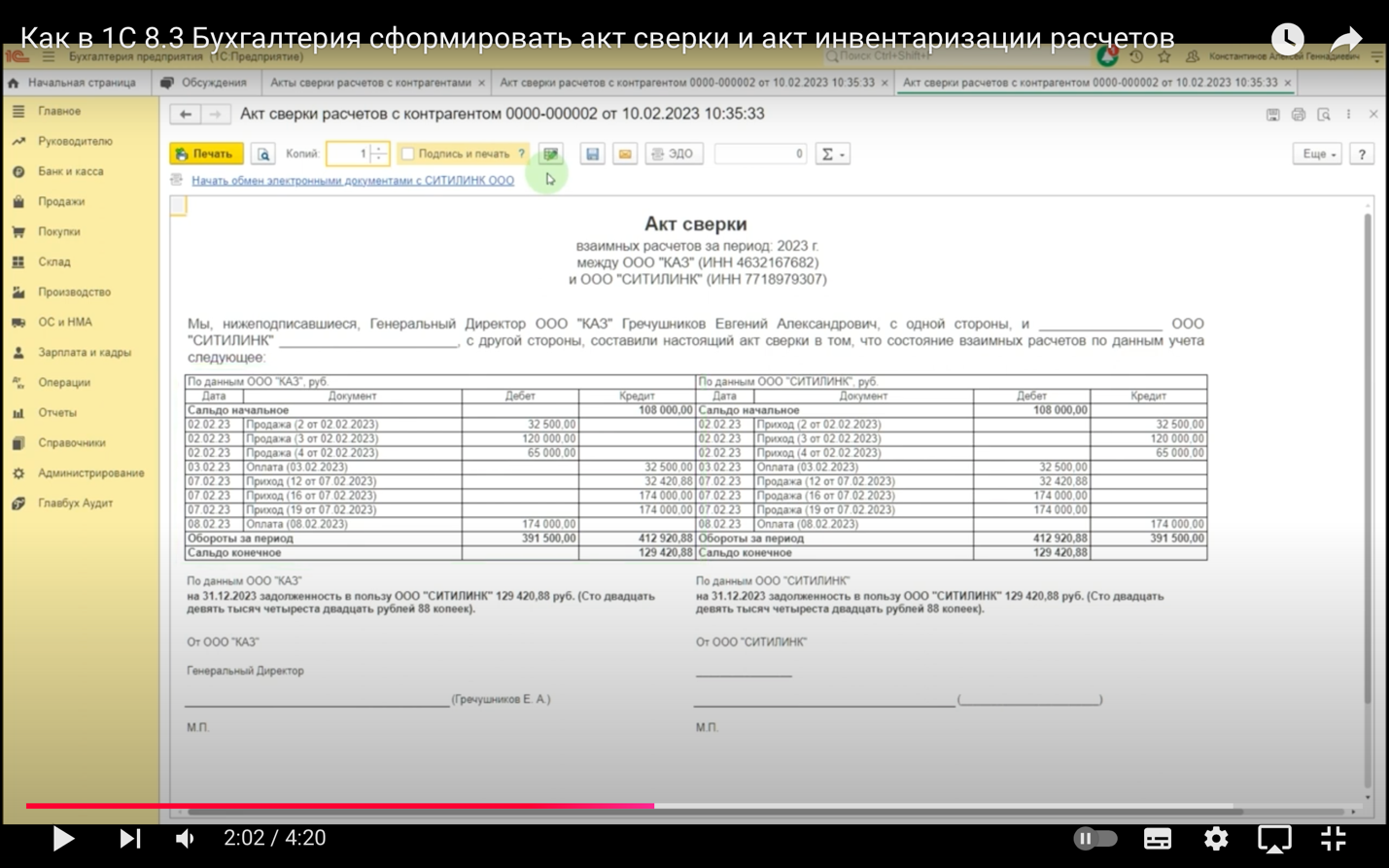Click the floppy disk save icon in the toolbar

[x=592, y=154]
